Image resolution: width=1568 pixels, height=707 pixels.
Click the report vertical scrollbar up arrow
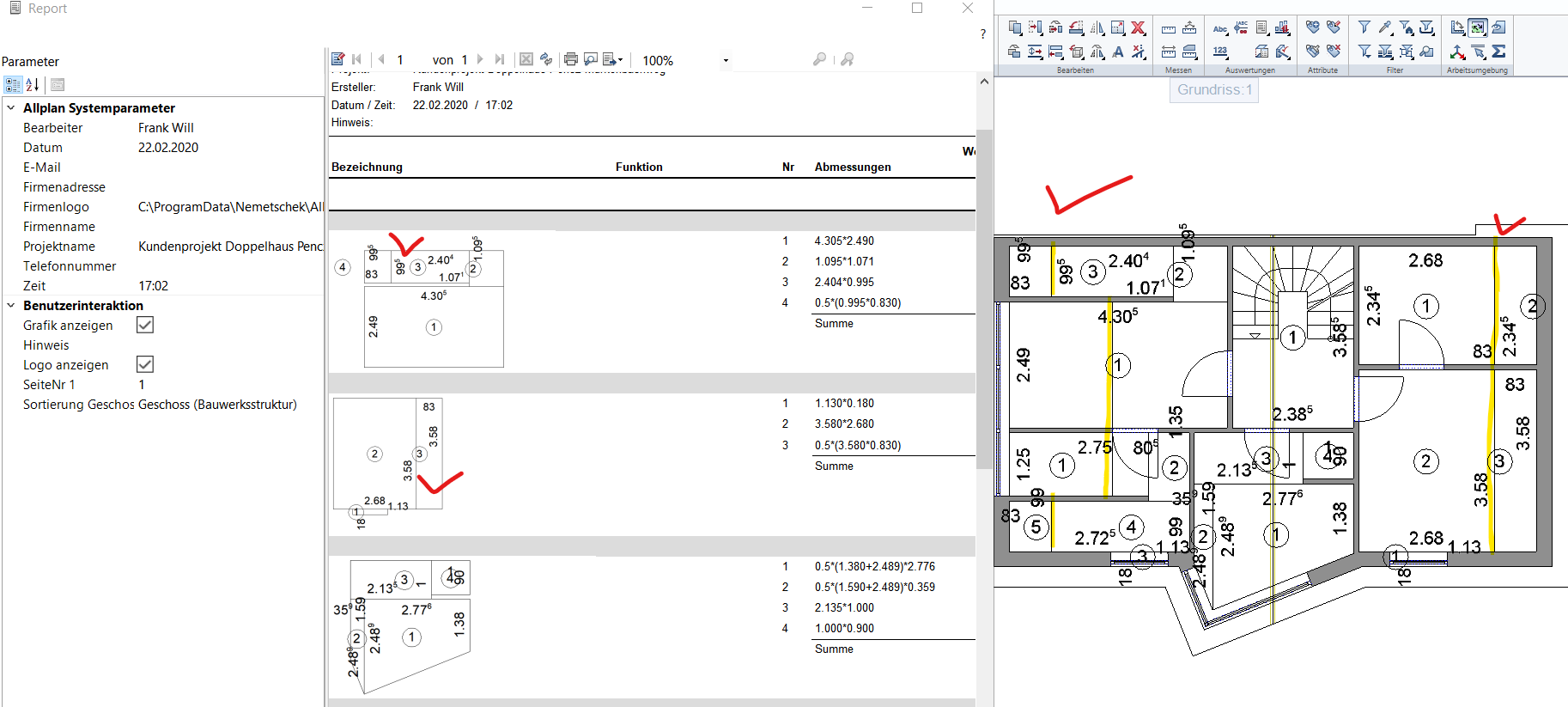984,82
